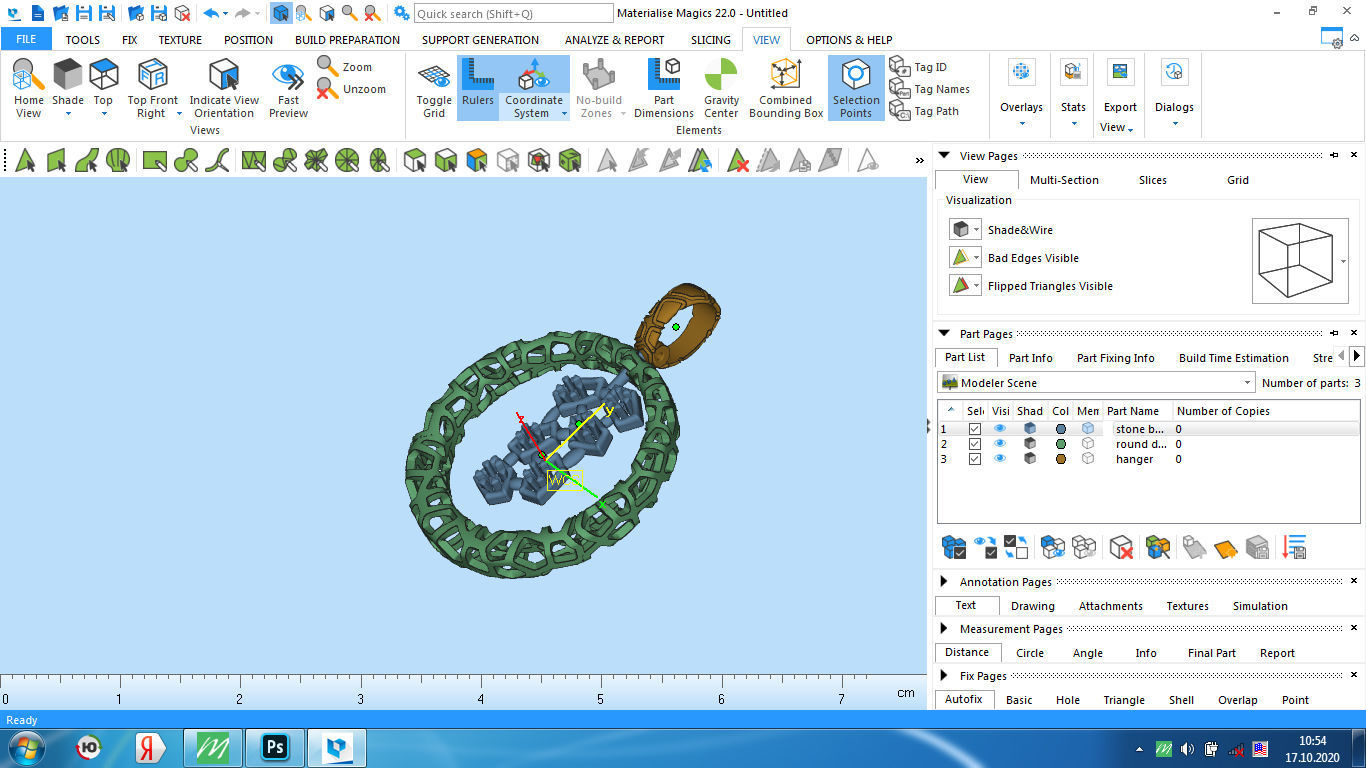Viewport: 1366px width, 768px height.
Task: Click the round part green color swatch
Action: point(1060,444)
